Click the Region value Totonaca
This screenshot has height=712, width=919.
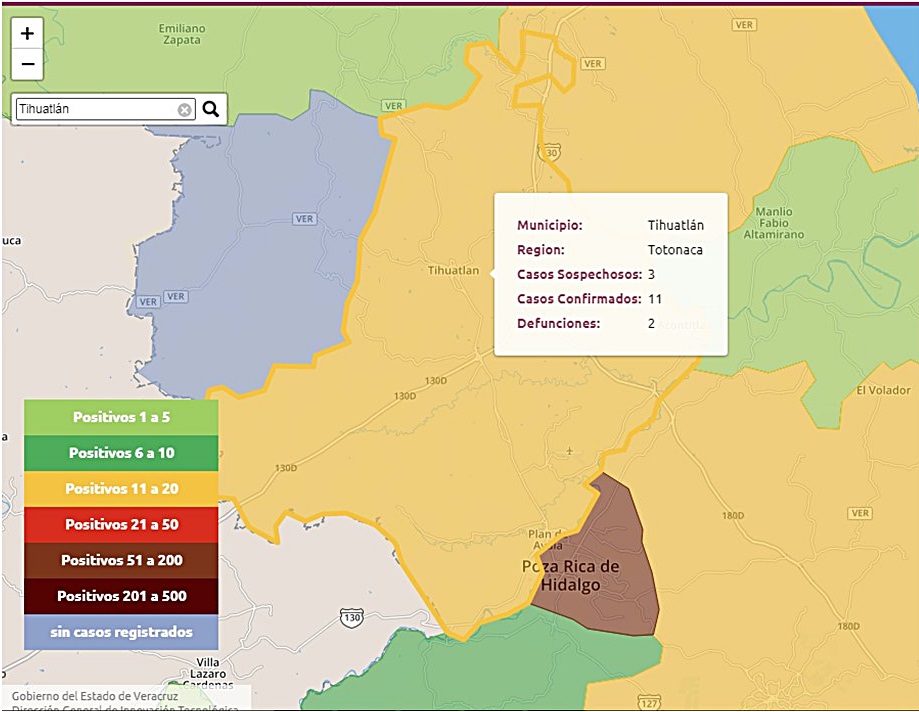click(x=675, y=250)
